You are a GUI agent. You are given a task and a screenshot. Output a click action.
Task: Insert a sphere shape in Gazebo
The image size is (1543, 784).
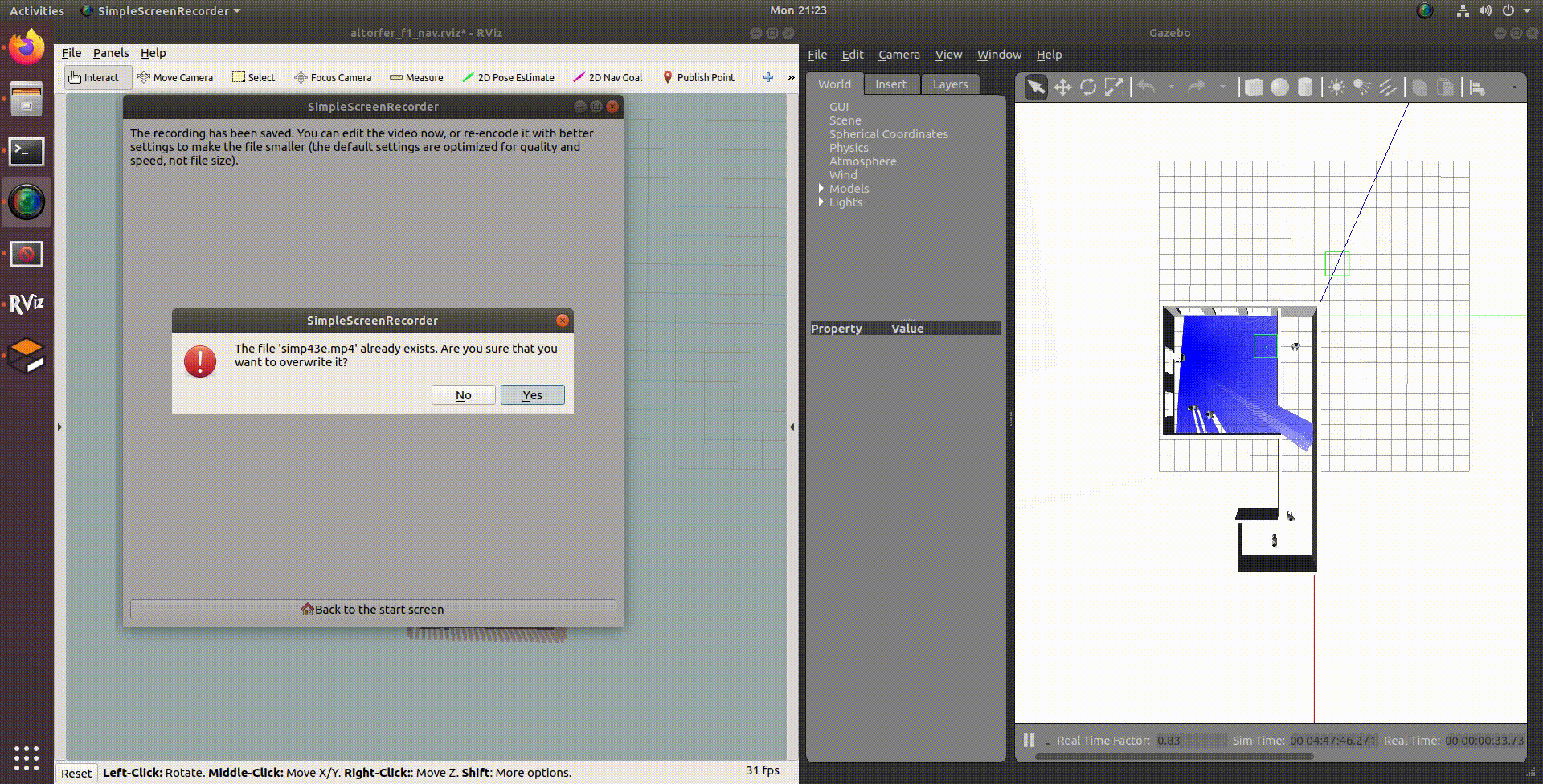tap(1279, 88)
